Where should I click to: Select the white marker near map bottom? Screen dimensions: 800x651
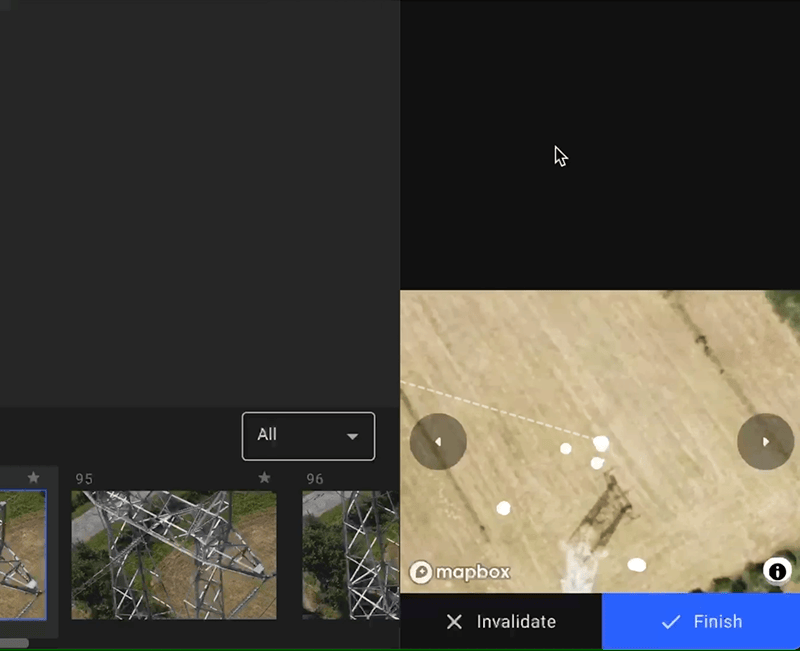click(637, 565)
